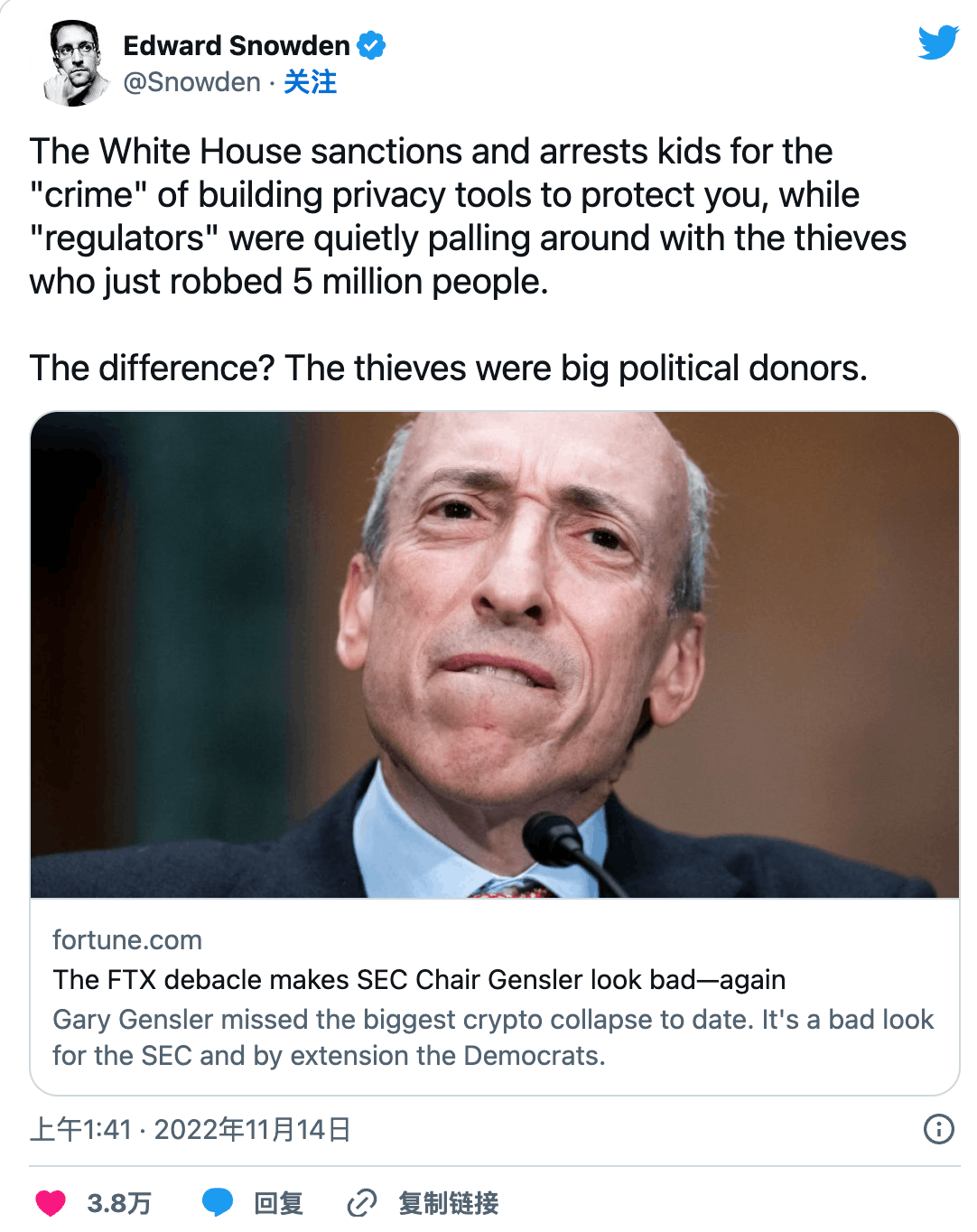Click the copy link chain icon
The image size is (977, 1232).
(361, 1202)
